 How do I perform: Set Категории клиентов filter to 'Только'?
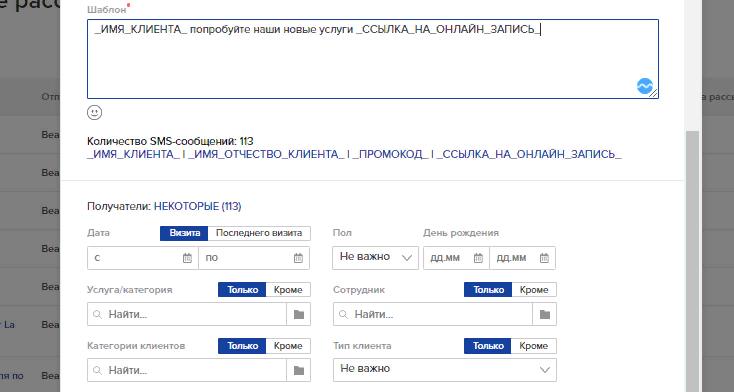(x=242, y=346)
